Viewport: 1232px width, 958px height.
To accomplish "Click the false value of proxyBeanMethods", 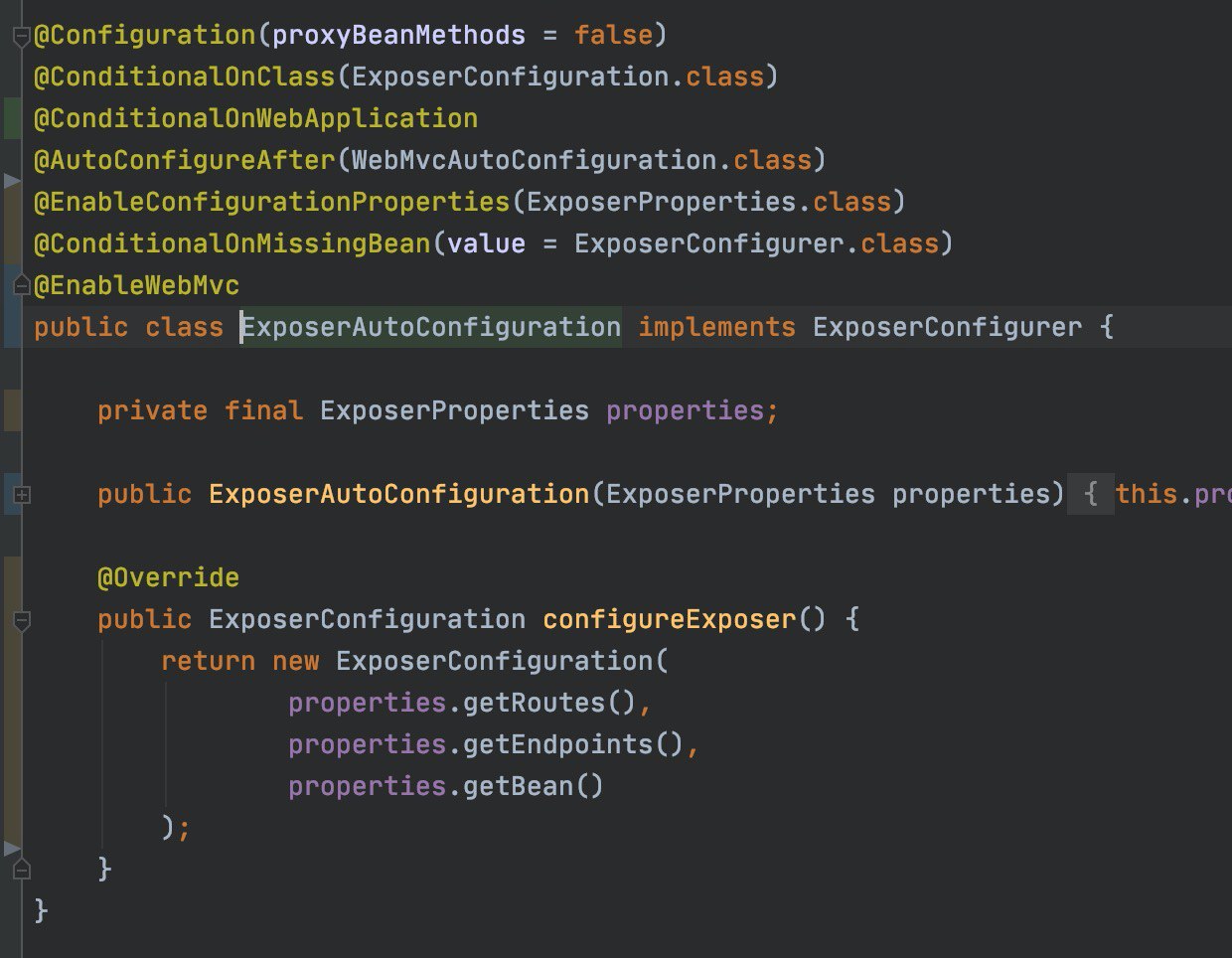I will [613, 35].
